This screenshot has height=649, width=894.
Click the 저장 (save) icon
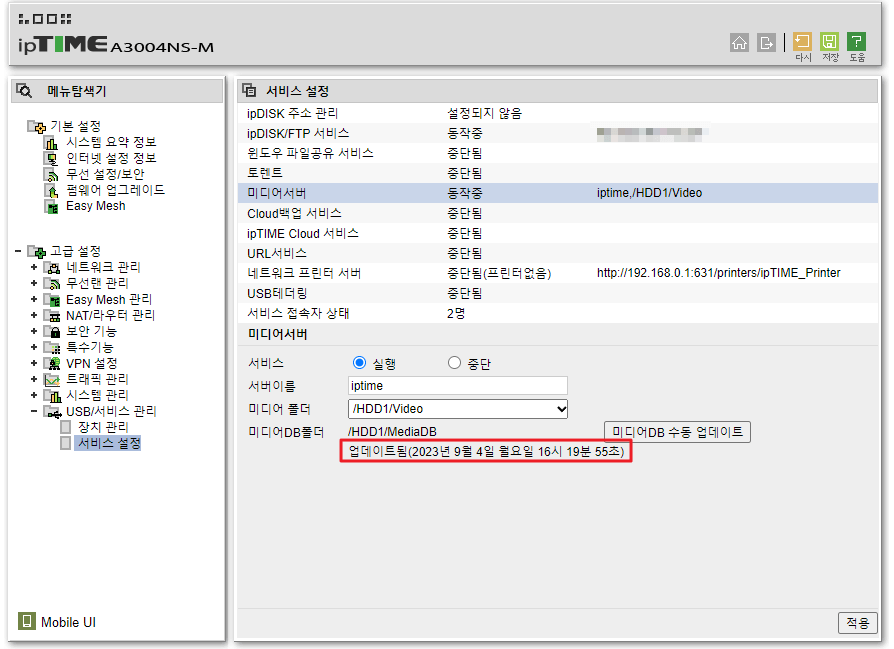point(830,40)
